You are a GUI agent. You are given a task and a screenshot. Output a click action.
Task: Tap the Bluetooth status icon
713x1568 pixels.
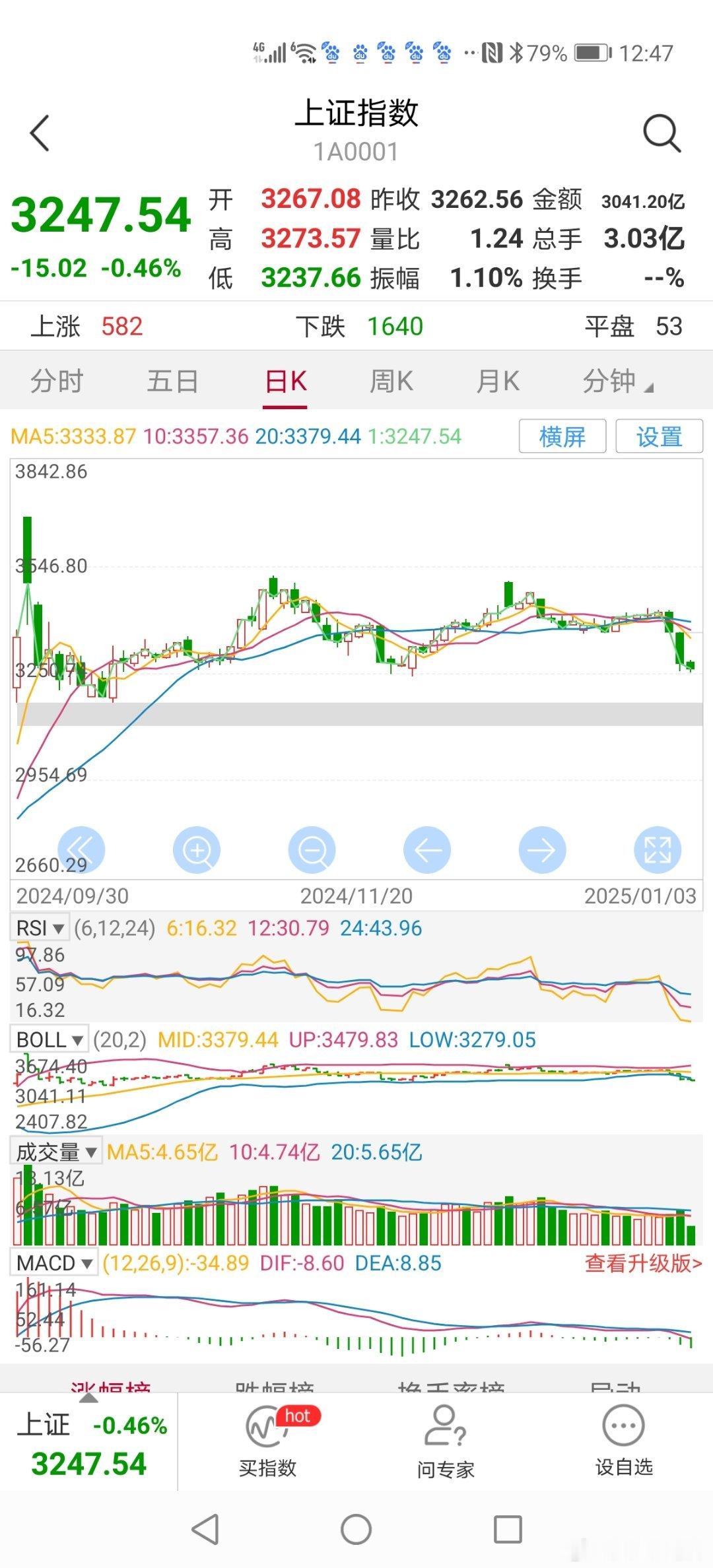(x=516, y=53)
